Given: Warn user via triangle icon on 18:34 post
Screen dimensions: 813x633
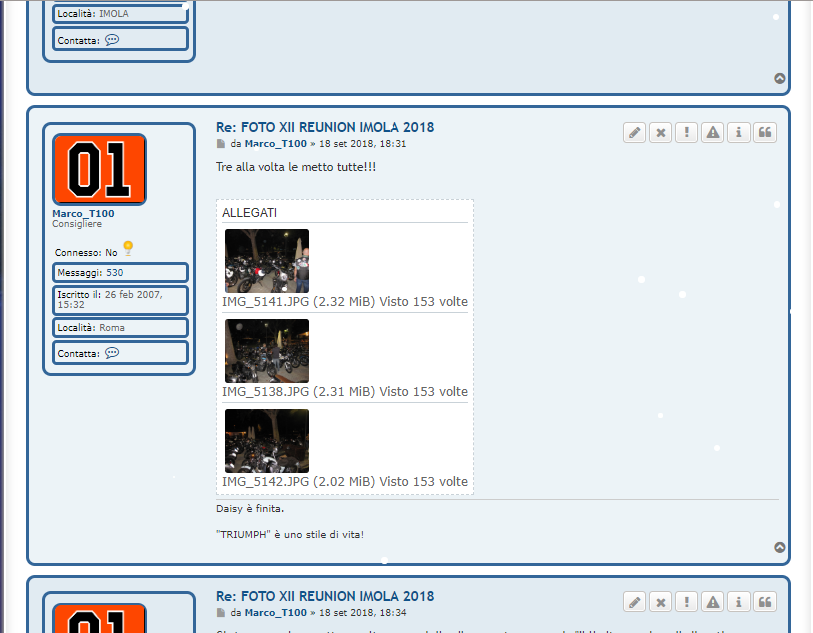Looking at the screenshot, I should point(713,602).
